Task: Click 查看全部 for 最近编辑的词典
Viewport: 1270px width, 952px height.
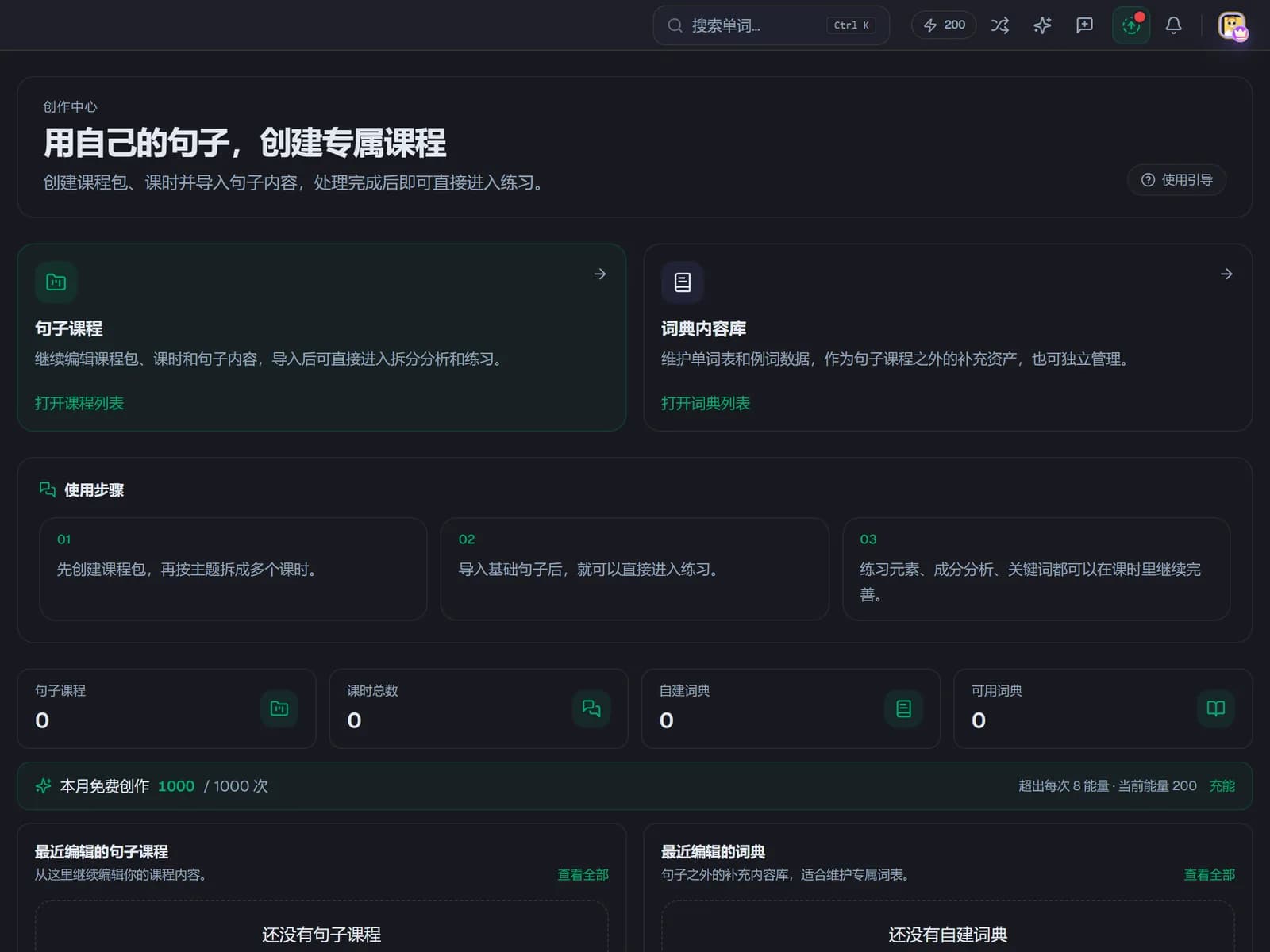Action: tap(1210, 874)
